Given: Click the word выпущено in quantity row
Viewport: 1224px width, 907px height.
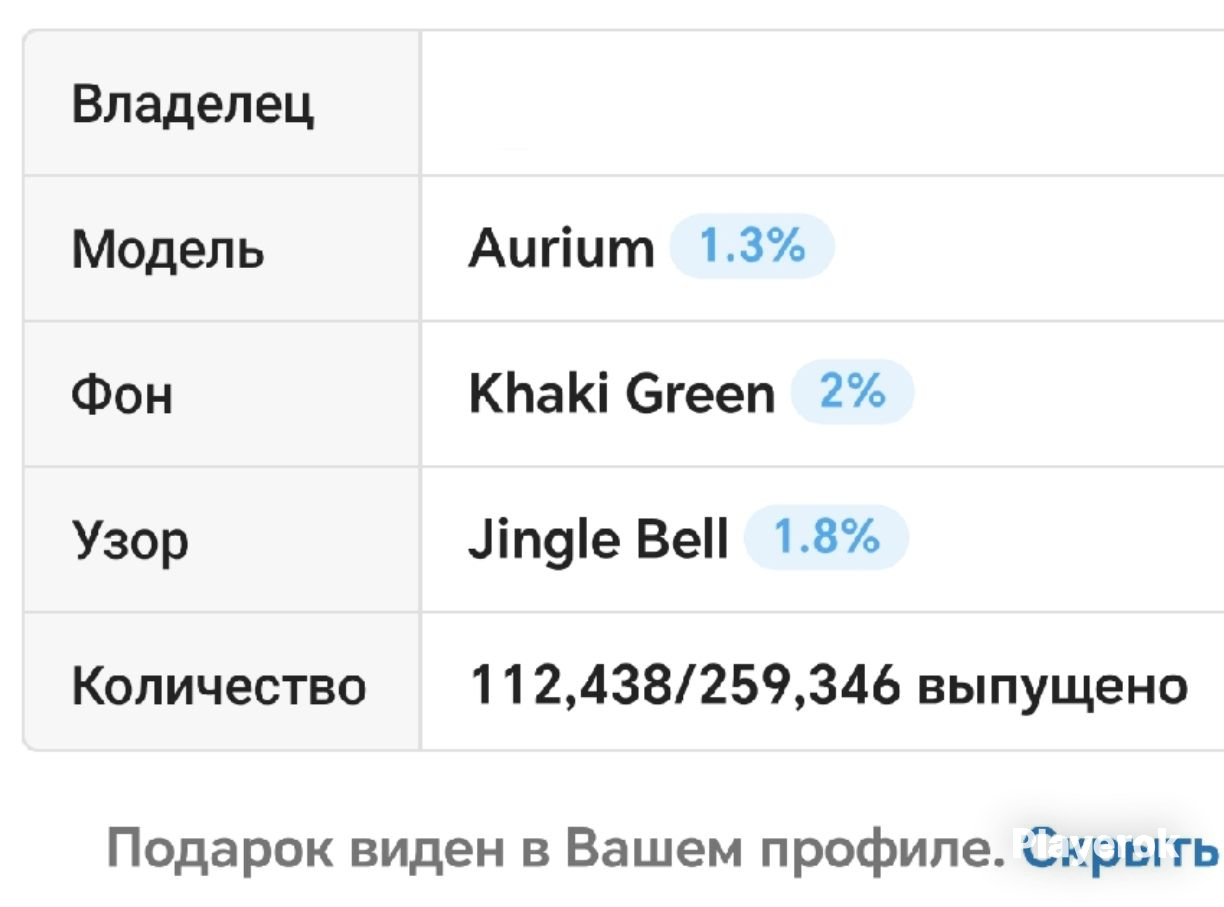Looking at the screenshot, I should point(1053,689).
